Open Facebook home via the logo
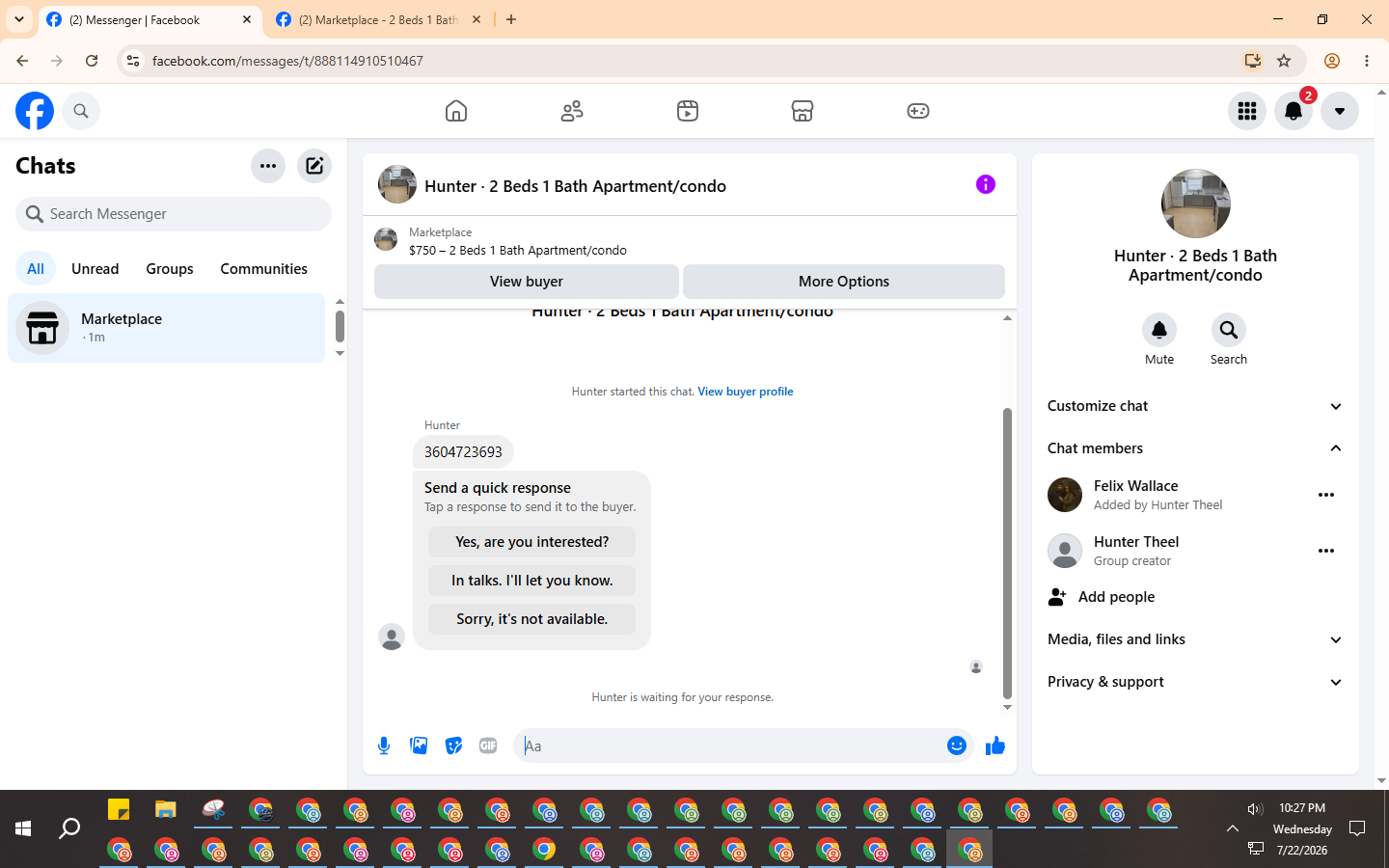 35,111
